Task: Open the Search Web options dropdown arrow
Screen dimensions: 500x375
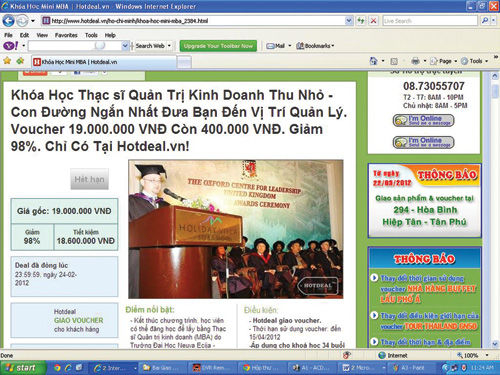Action: point(169,46)
